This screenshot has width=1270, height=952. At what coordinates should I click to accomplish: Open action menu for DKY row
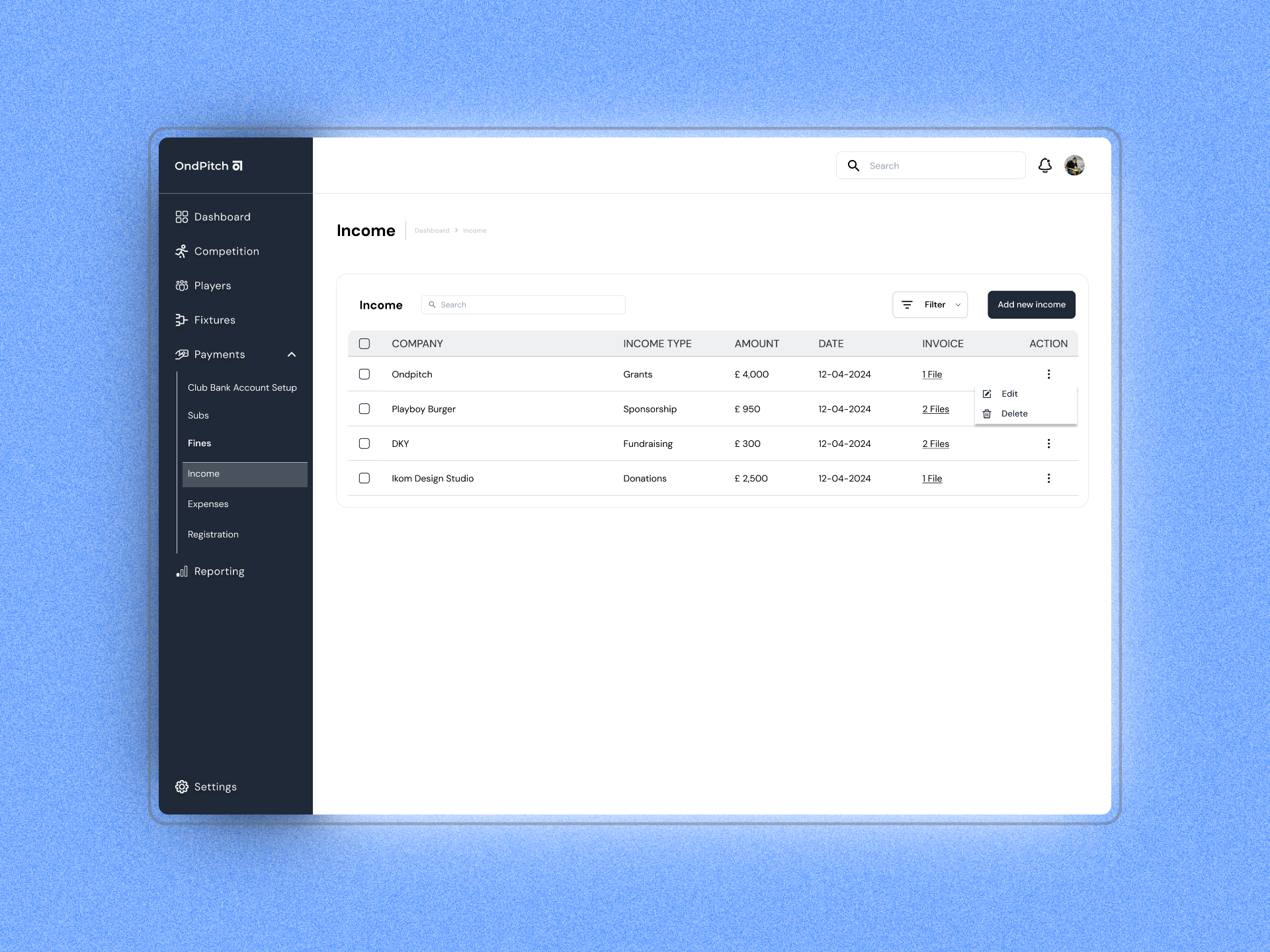click(x=1048, y=444)
